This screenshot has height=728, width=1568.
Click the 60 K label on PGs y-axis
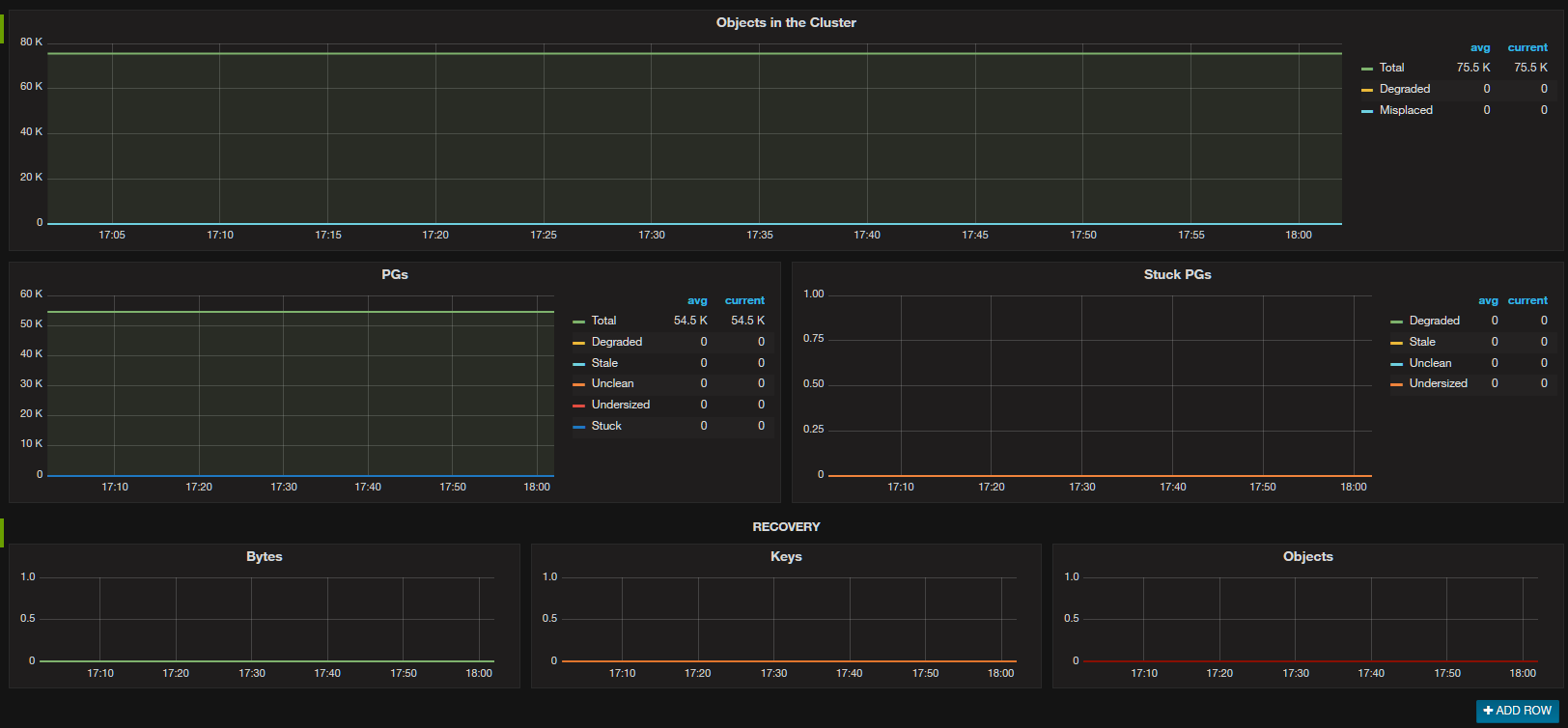32,294
